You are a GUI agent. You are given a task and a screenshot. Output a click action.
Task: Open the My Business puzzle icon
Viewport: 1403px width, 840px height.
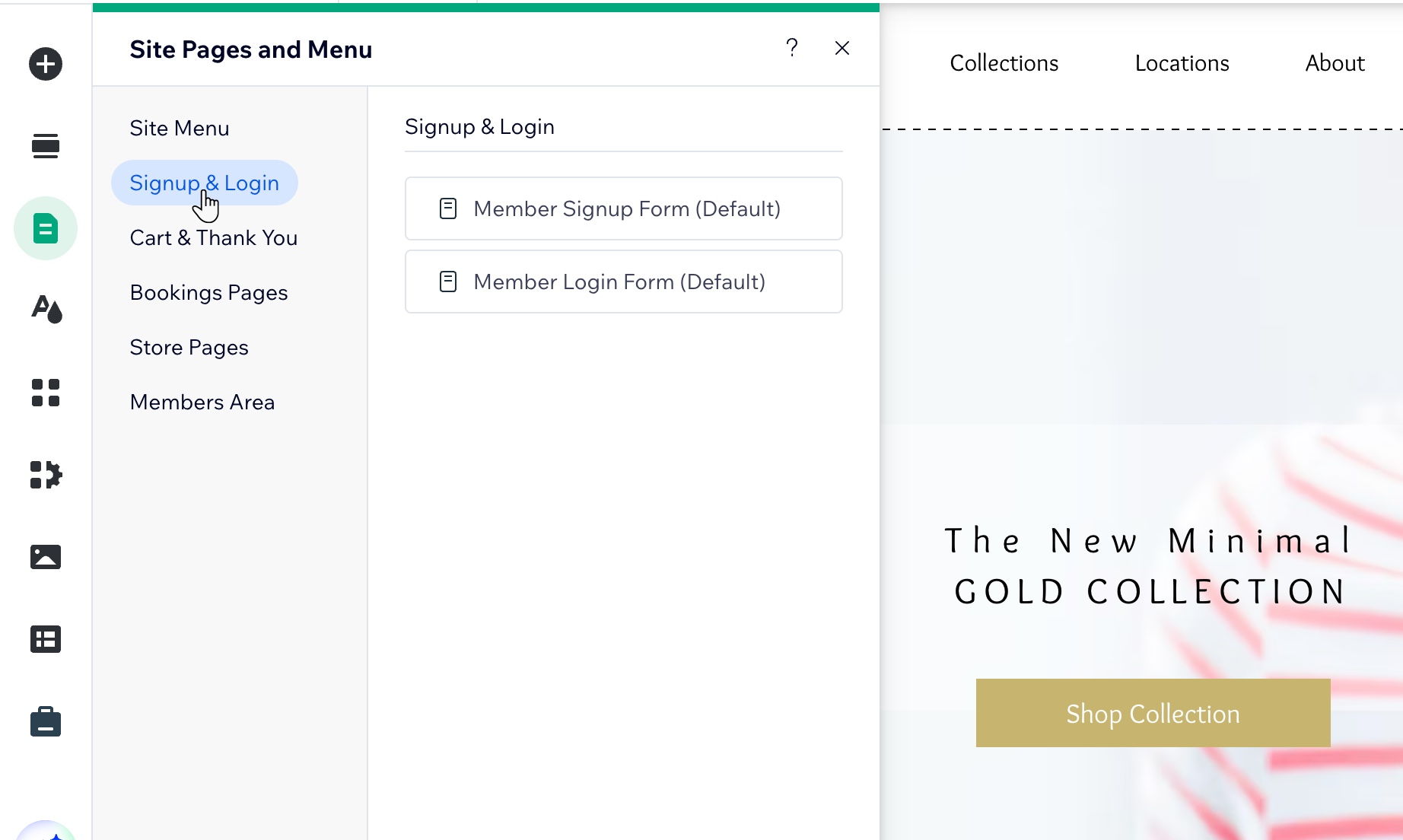click(46, 475)
